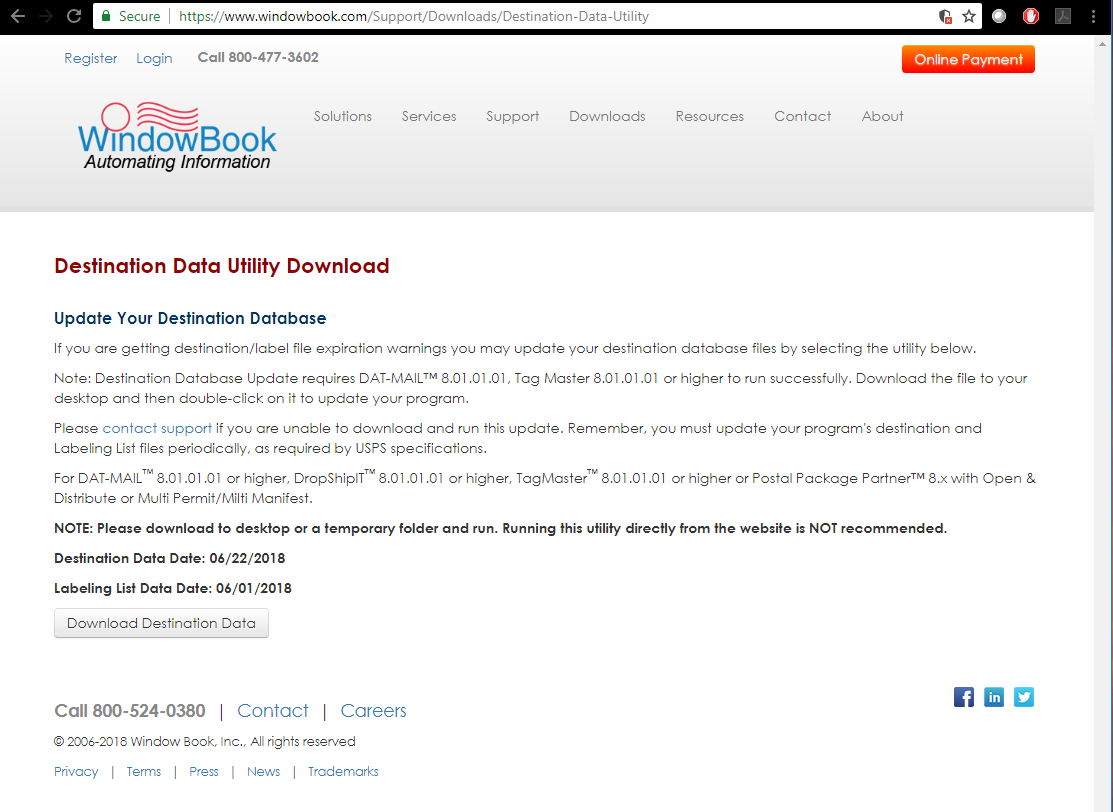
Task: Open the Services menu
Action: [x=429, y=116]
